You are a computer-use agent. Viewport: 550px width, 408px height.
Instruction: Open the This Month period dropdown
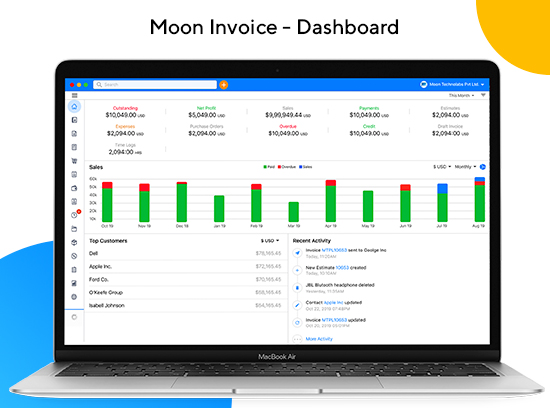pos(461,95)
